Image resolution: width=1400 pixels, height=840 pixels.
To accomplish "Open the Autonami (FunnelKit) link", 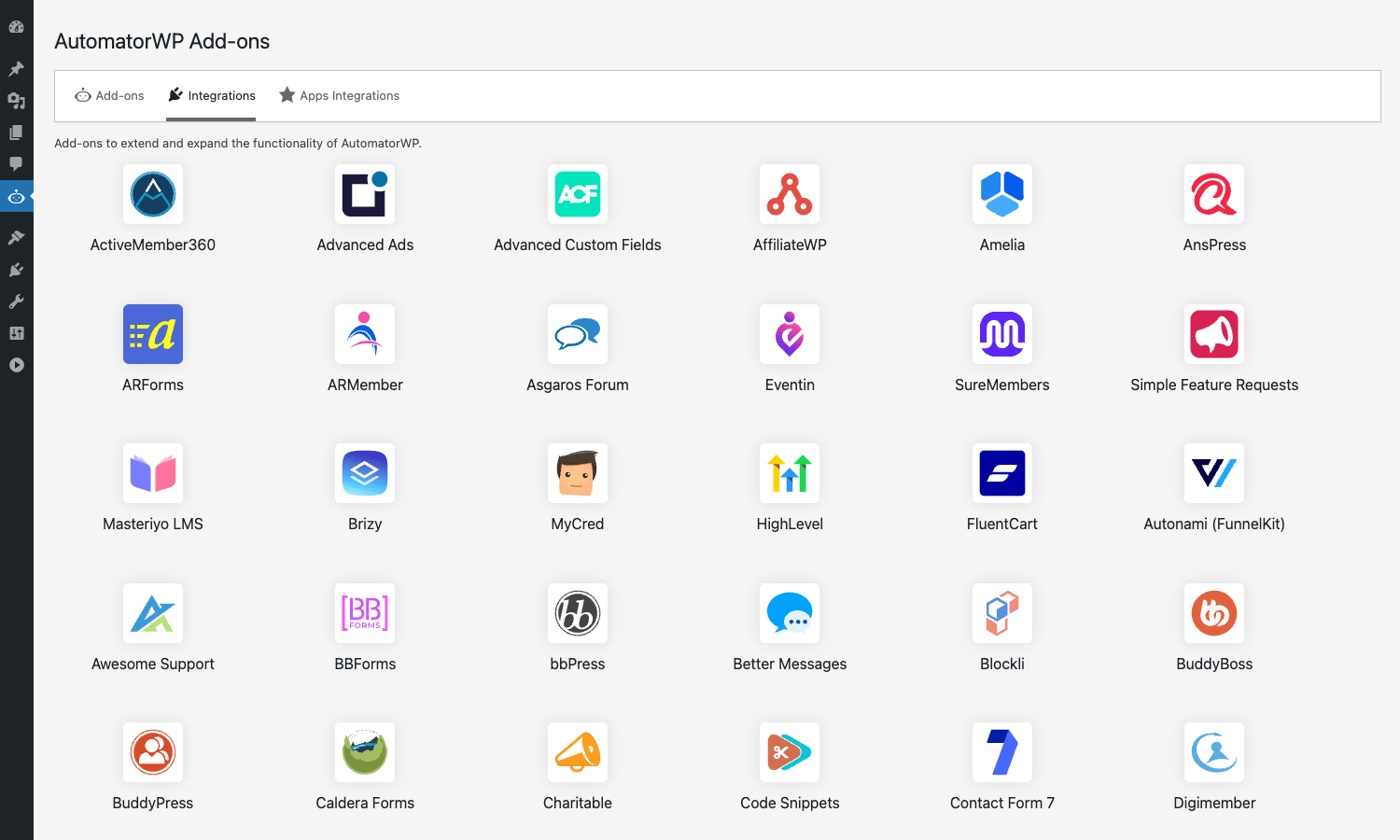I will [1214, 524].
